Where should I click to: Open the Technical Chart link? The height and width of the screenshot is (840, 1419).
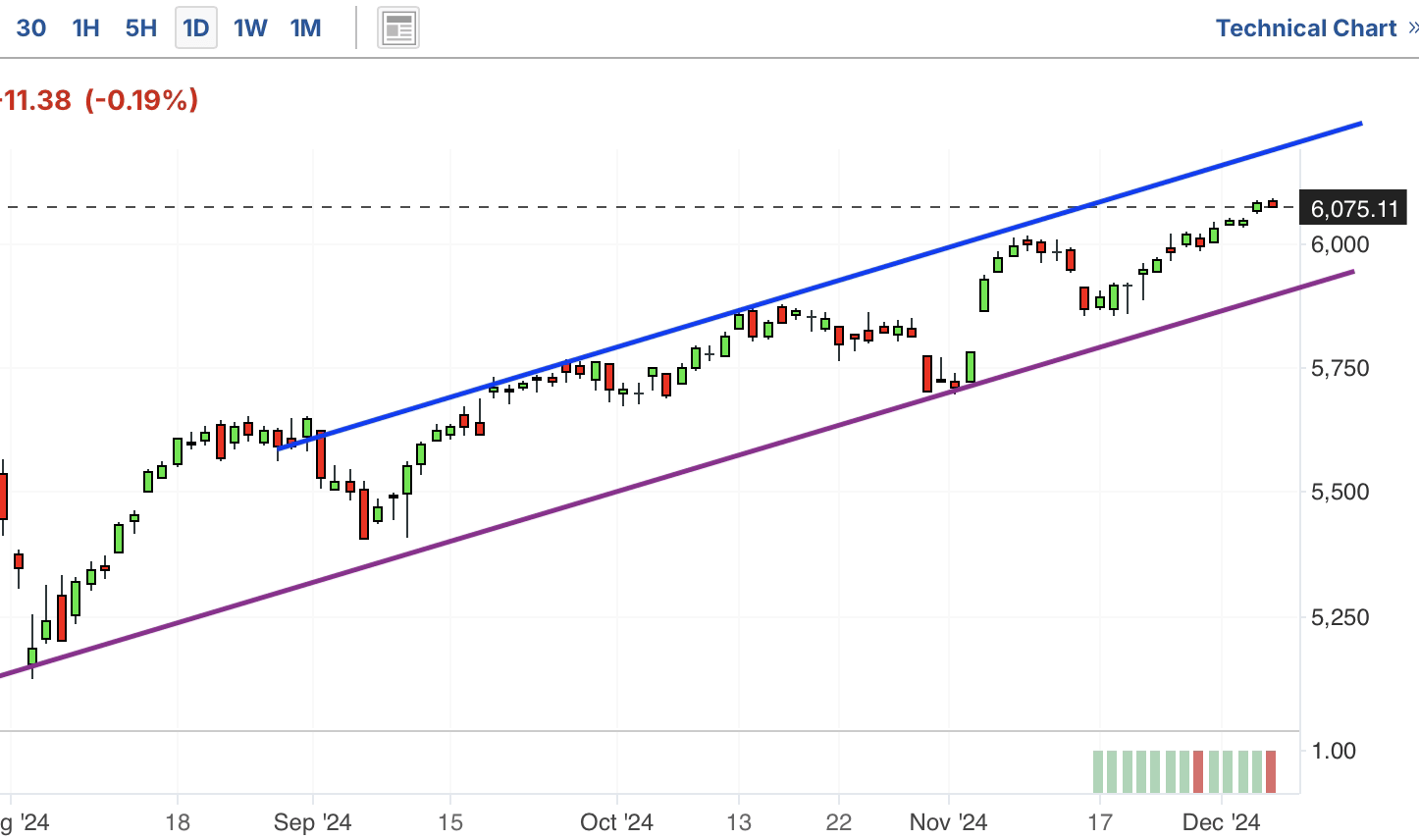[1306, 27]
